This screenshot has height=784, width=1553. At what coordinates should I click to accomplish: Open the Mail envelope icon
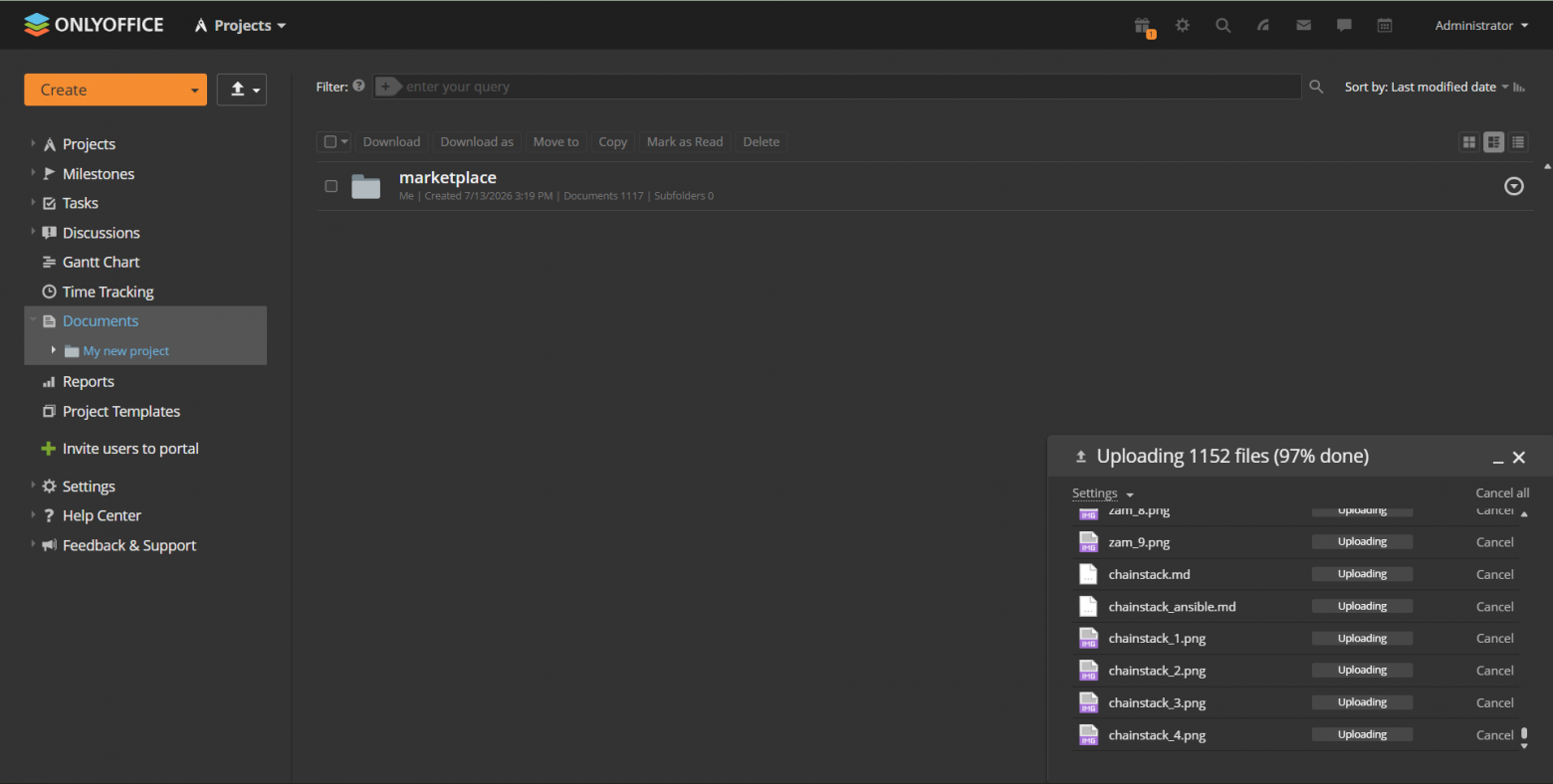point(1303,26)
